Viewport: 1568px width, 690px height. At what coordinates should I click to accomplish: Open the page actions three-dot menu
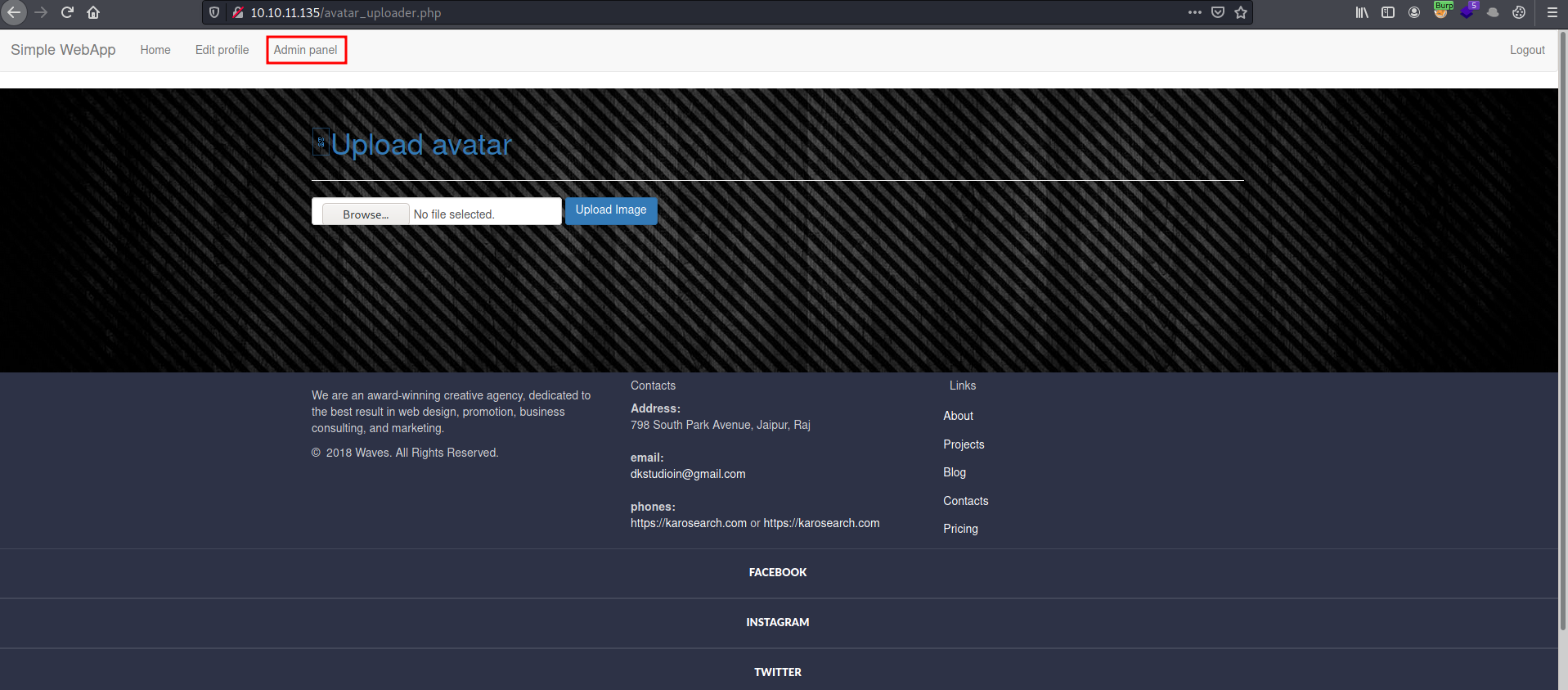(1195, 12)
